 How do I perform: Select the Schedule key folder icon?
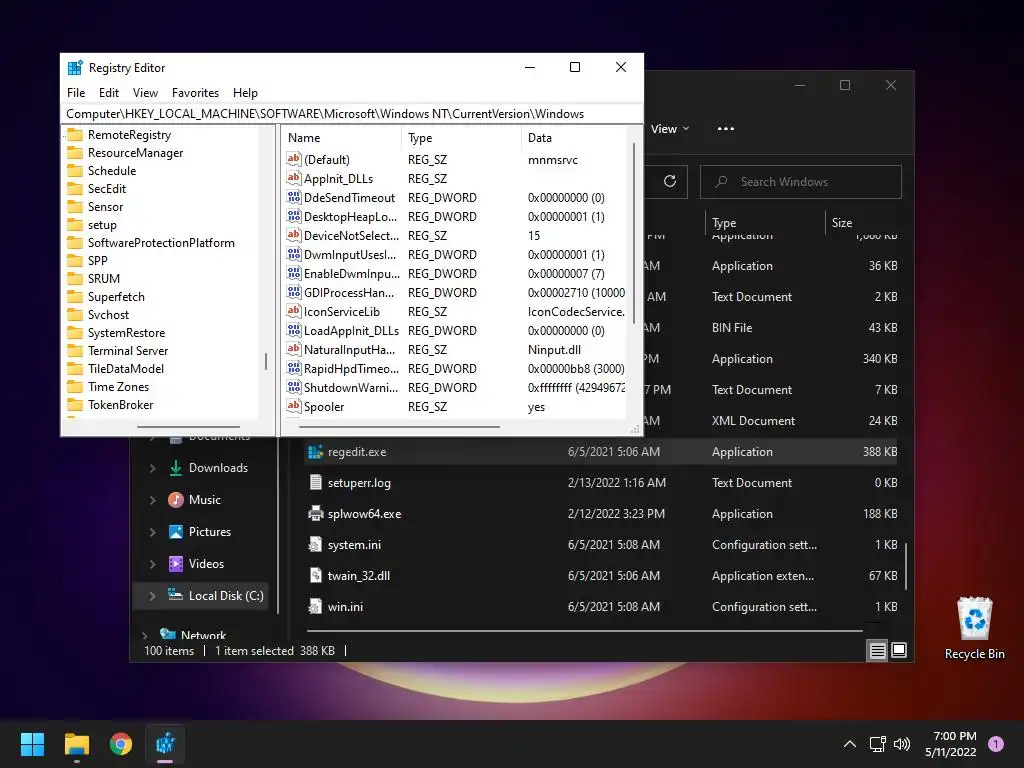tap(75, 170)
